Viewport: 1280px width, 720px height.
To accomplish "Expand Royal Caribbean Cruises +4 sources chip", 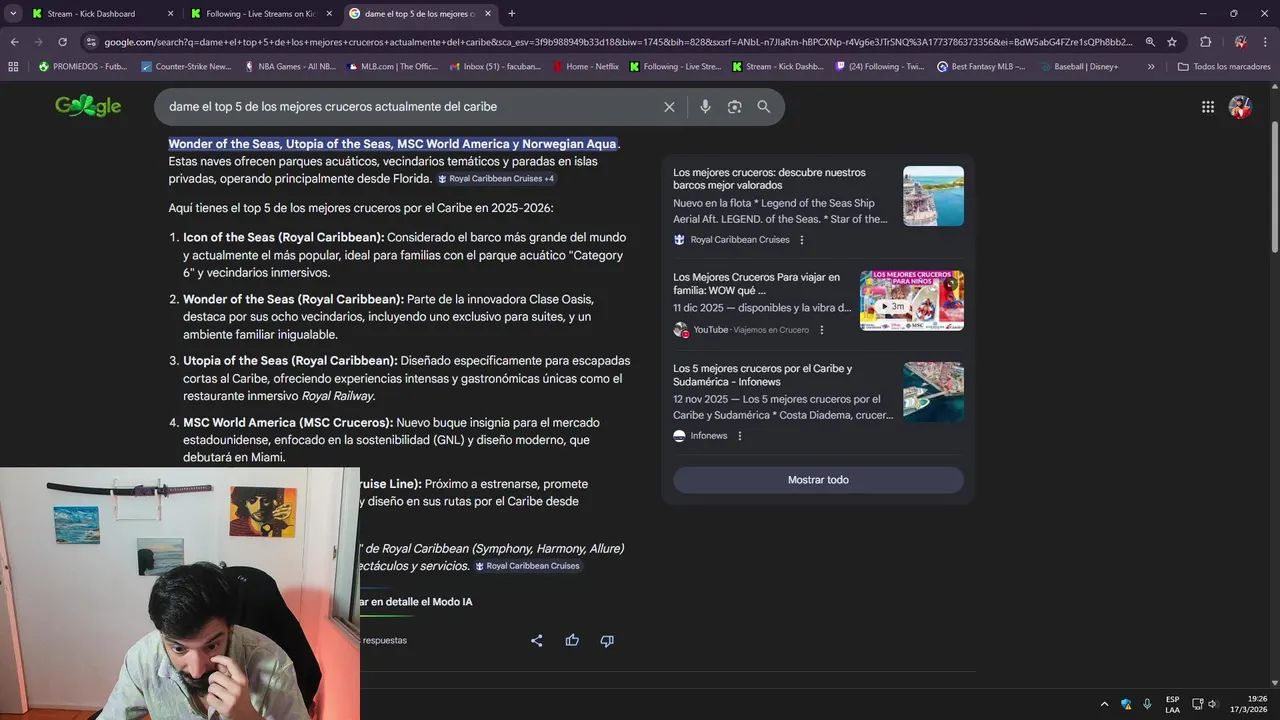I will pos(496,179).
